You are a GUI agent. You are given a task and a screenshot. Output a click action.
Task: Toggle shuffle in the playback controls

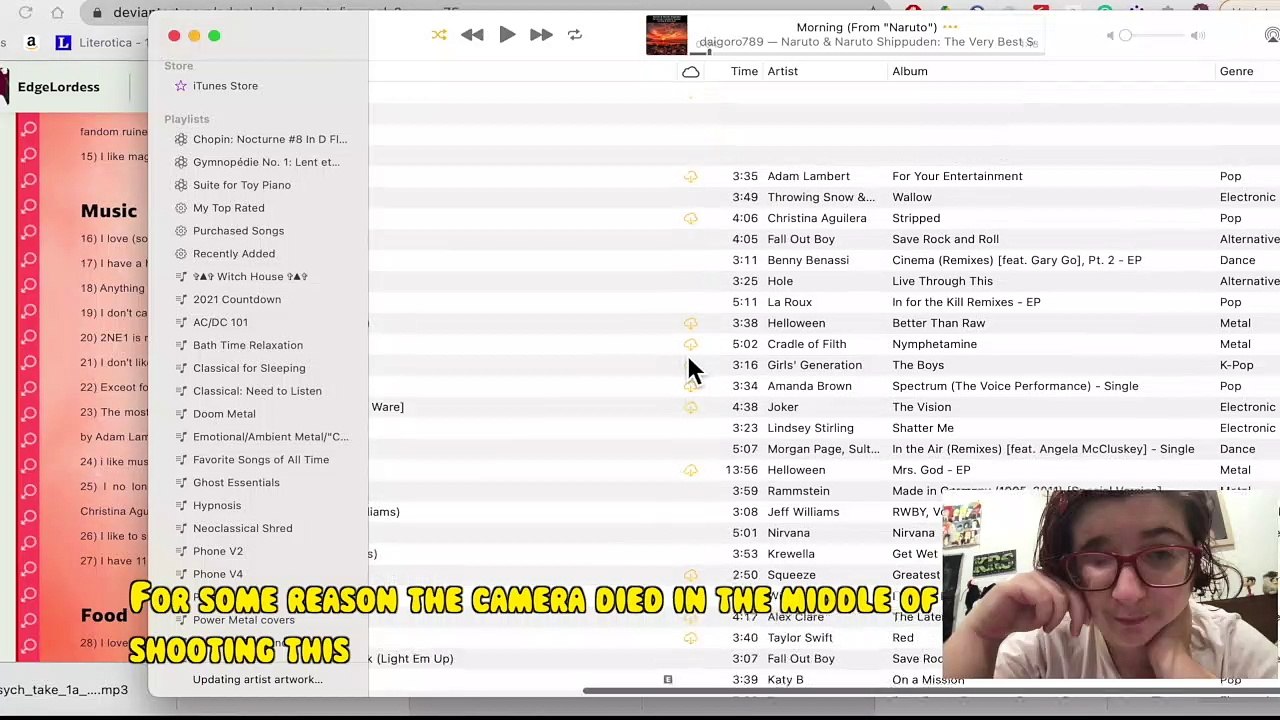click(439, 35)
